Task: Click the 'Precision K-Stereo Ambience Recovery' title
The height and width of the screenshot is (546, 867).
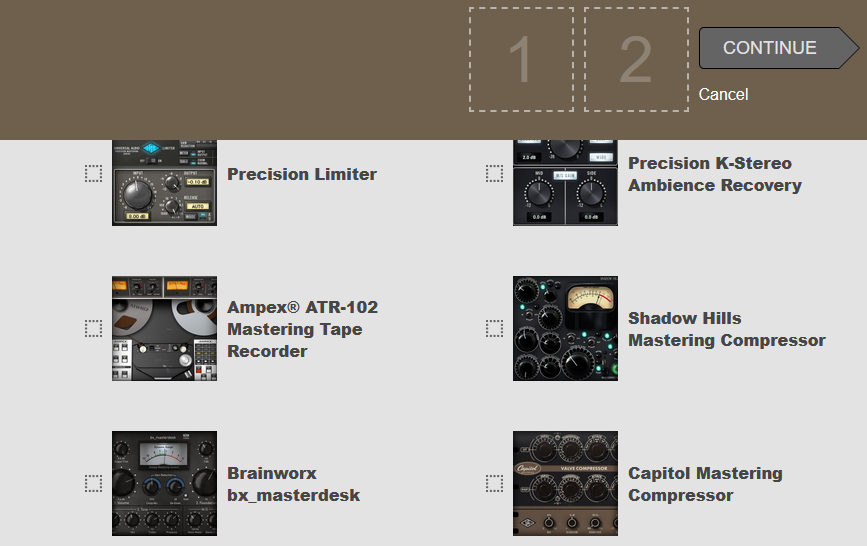Action: (714, 174)
